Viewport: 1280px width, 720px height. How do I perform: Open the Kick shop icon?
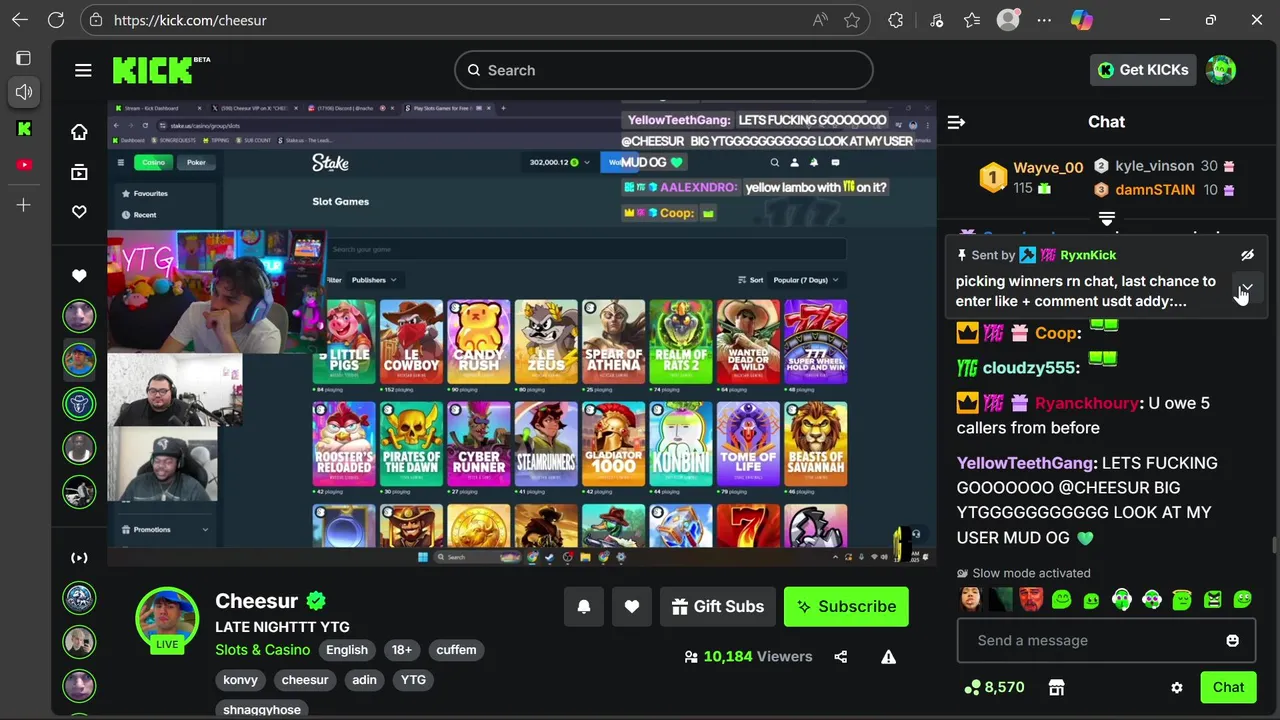(x=1056, y=687)
